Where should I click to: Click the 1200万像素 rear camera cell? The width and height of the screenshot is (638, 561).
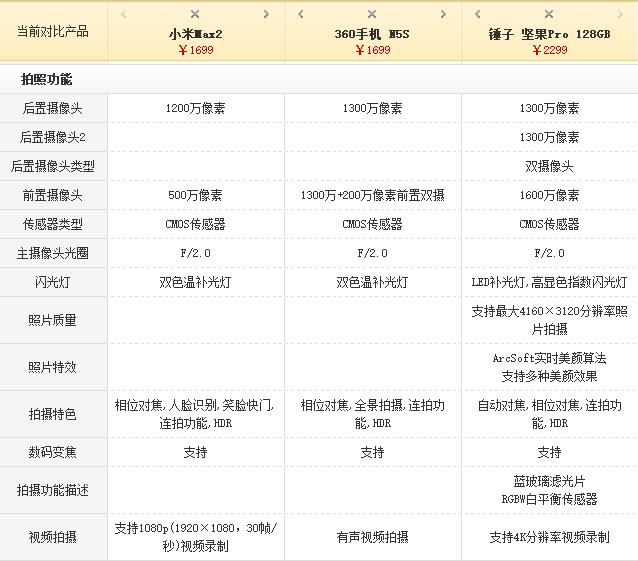click(x=196, y=108)
